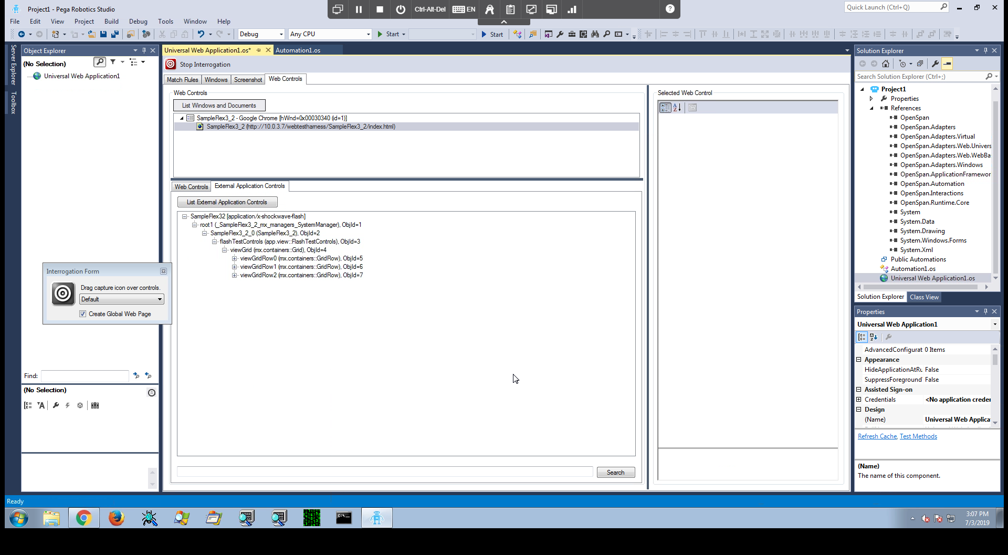The height and width of the screenshot is (555, 1008).
Task: Switch to the Match Rules tab
Action: point(183,79)
